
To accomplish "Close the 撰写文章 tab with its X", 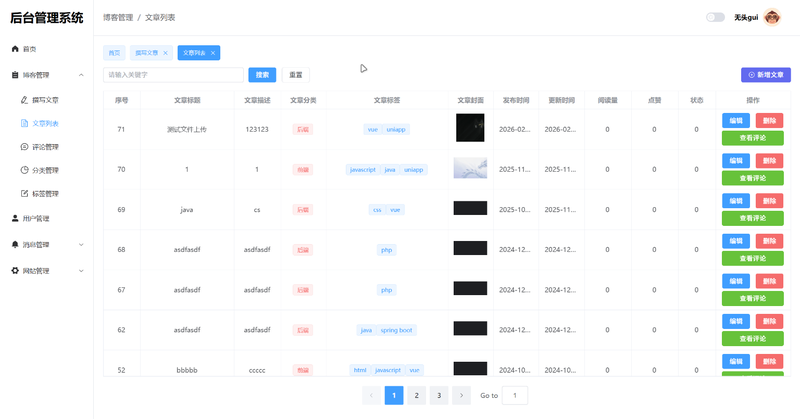I will [x=165, y=53].
